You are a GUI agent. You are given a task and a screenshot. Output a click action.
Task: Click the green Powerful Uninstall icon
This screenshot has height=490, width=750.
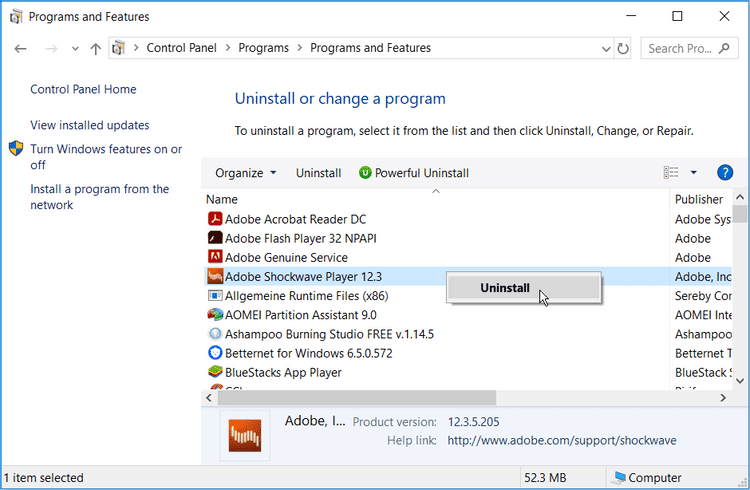(x=365, y=172)
